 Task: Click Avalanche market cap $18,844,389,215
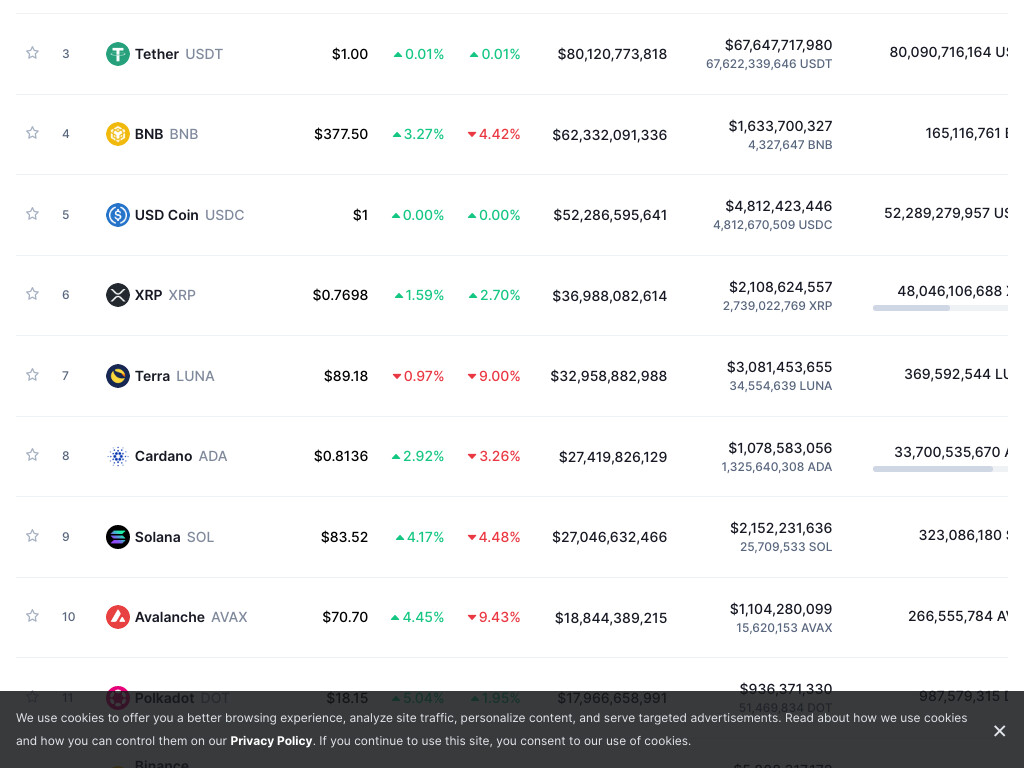611,618
